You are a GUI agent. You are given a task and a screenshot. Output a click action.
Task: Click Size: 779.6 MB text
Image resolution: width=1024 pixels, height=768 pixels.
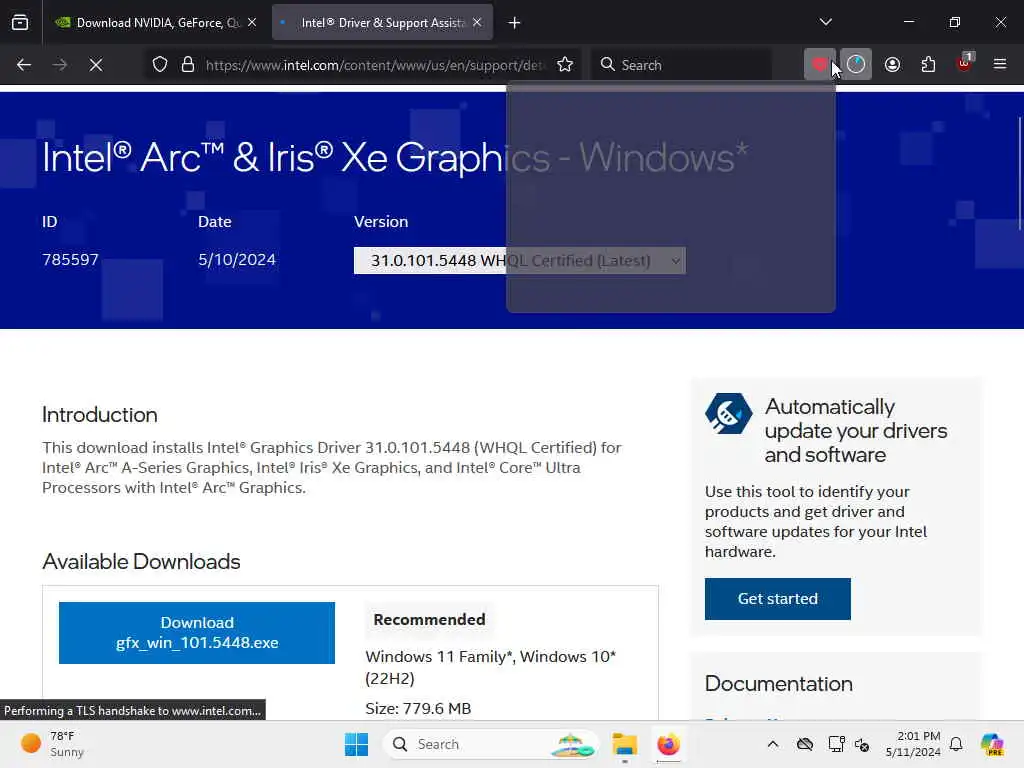[x=418, y=709]
